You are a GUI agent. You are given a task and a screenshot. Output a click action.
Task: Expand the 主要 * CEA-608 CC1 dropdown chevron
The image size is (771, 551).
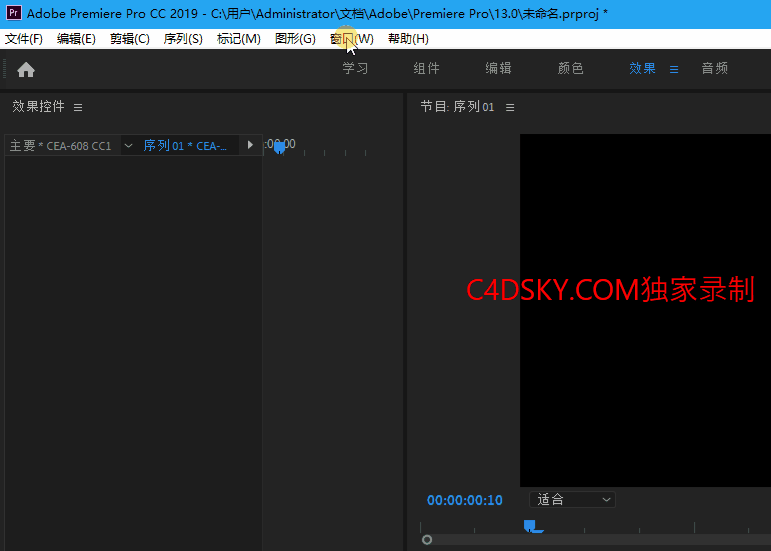pos(128,145)
